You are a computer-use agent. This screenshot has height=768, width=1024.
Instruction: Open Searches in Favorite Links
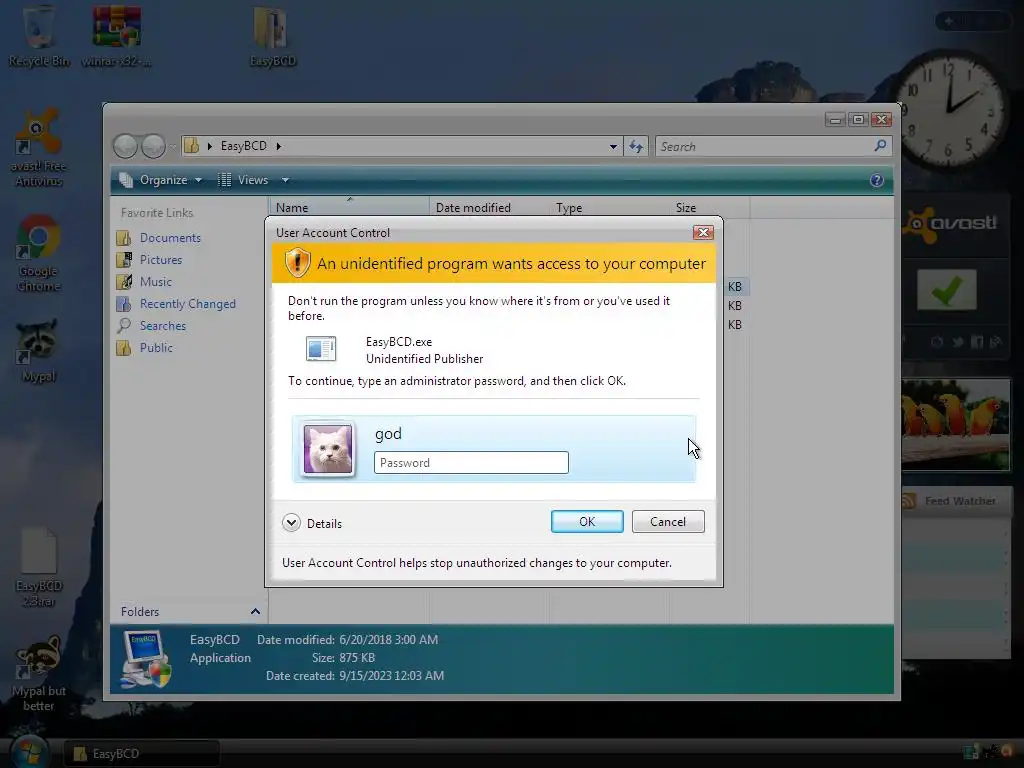click(x=163, y=326)
